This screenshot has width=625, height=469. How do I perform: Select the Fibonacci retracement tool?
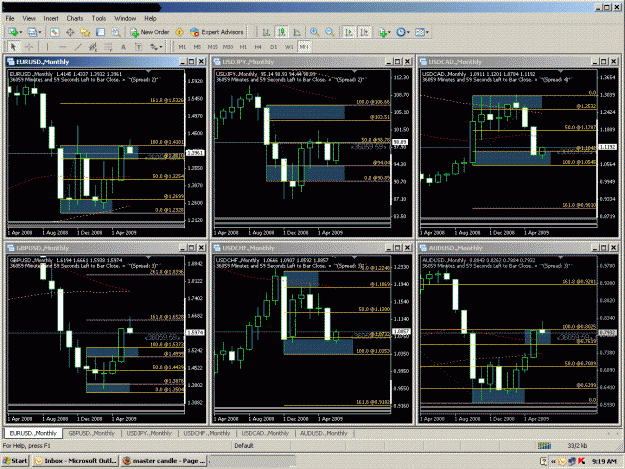pyautogui.click(x=108, y=47)
